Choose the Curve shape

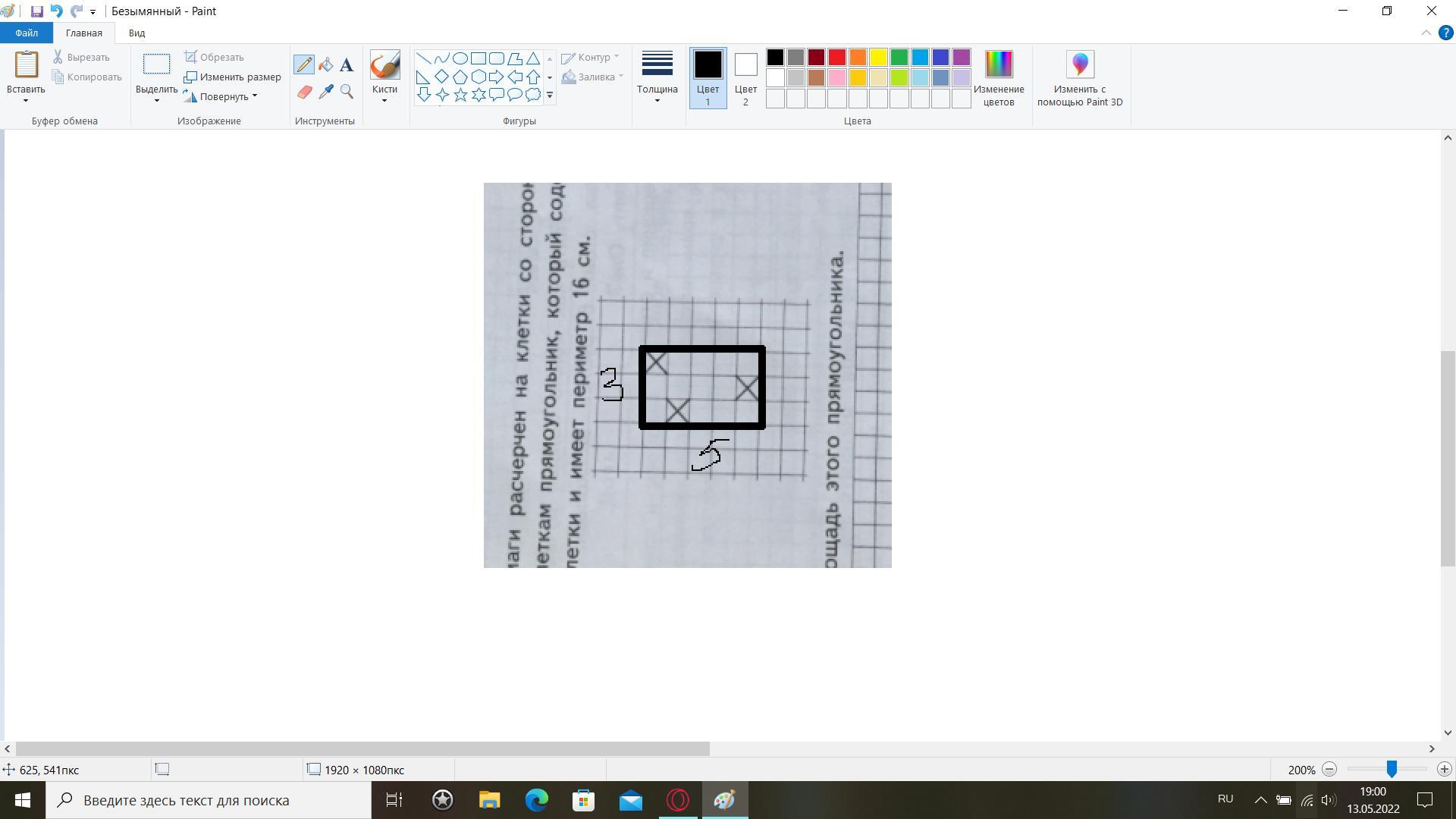[442, 58]
